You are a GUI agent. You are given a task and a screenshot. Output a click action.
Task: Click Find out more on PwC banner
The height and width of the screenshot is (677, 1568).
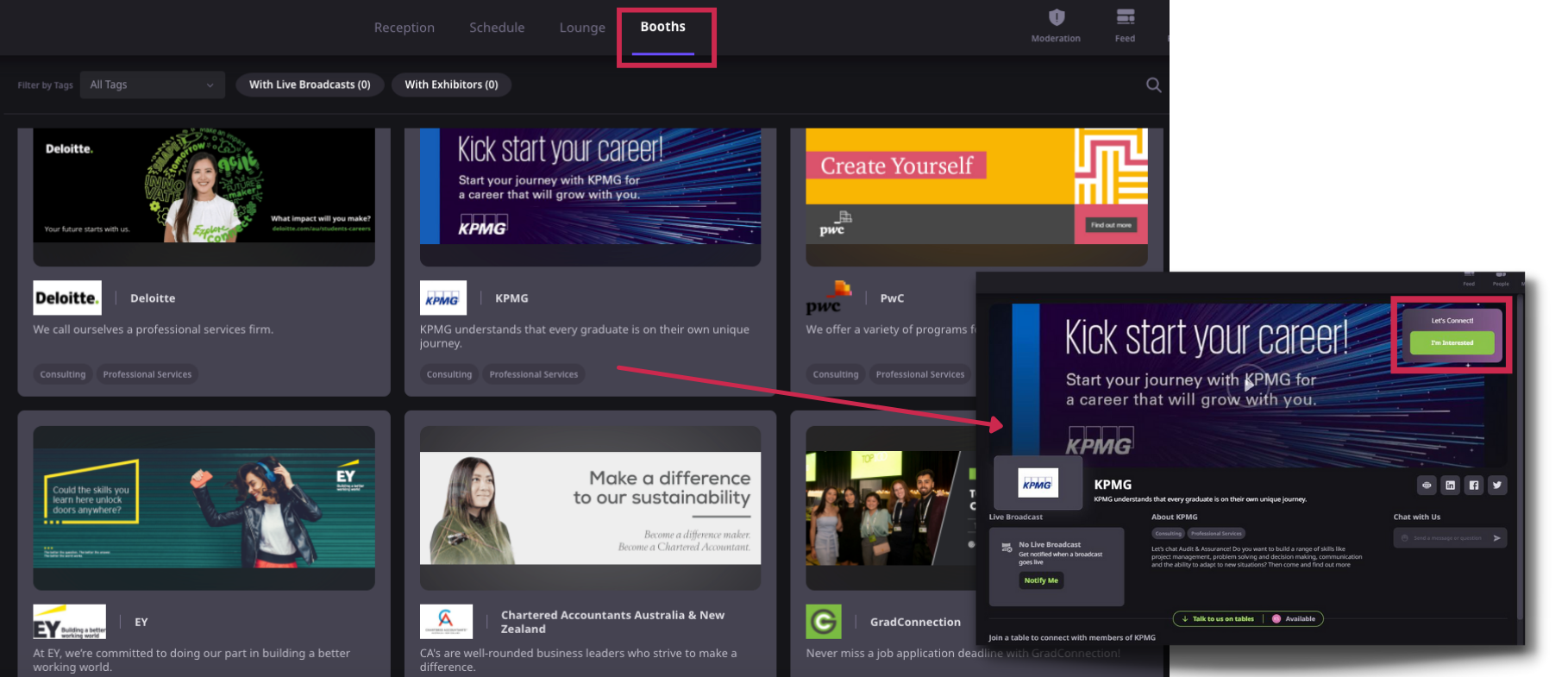[x=1111, y=225]
